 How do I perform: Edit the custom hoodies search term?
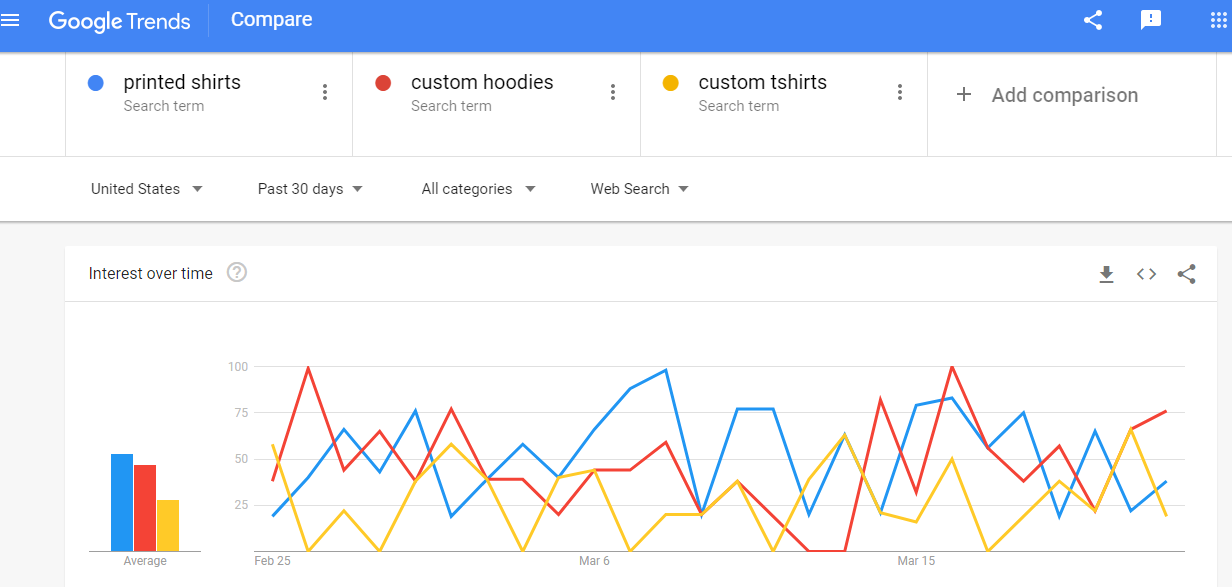tap(481, 83)
